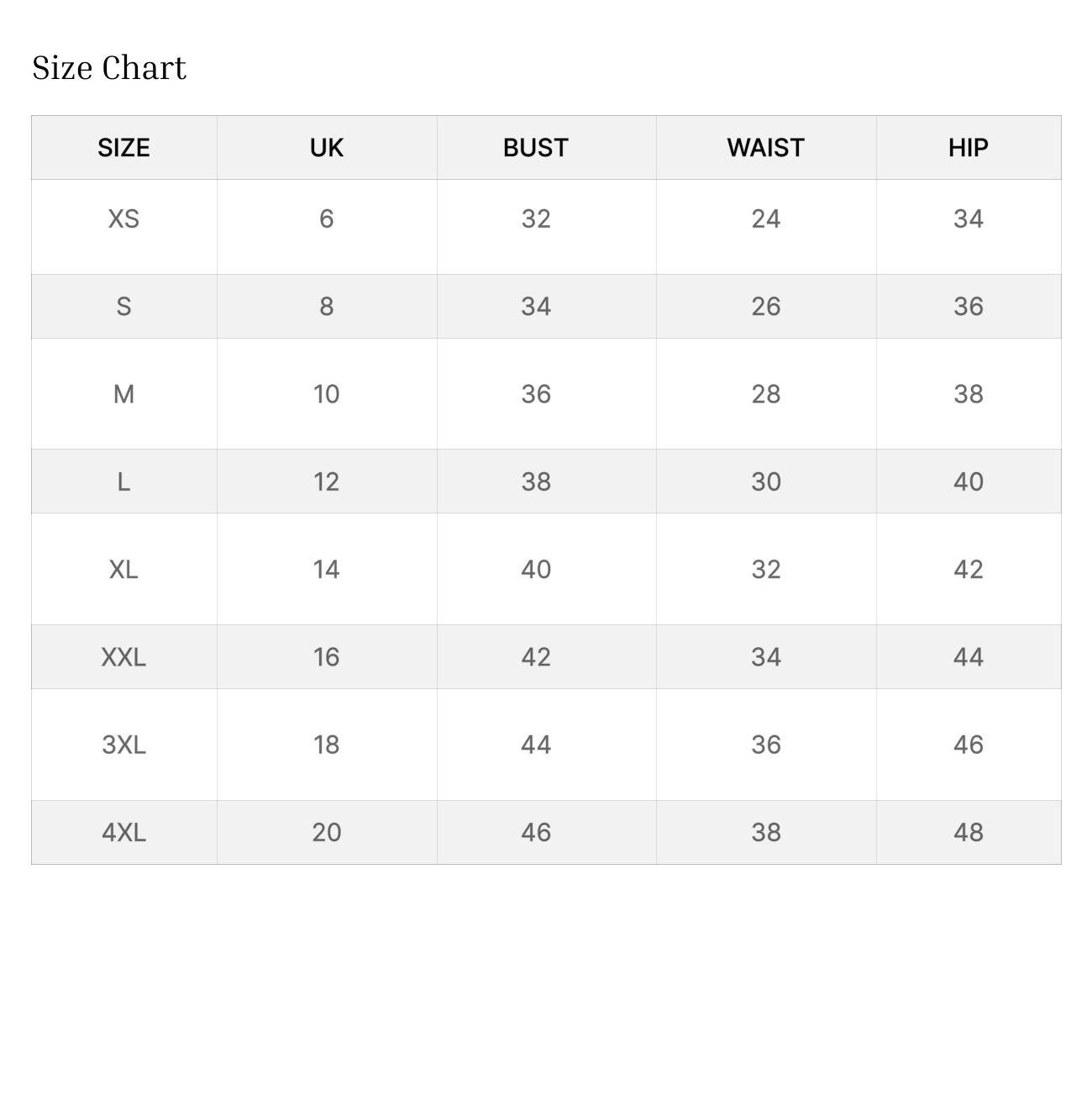Screen dimensions: 1092x1095
Task: Click the hip value 48 cell
Action: [x=968, y=833]
